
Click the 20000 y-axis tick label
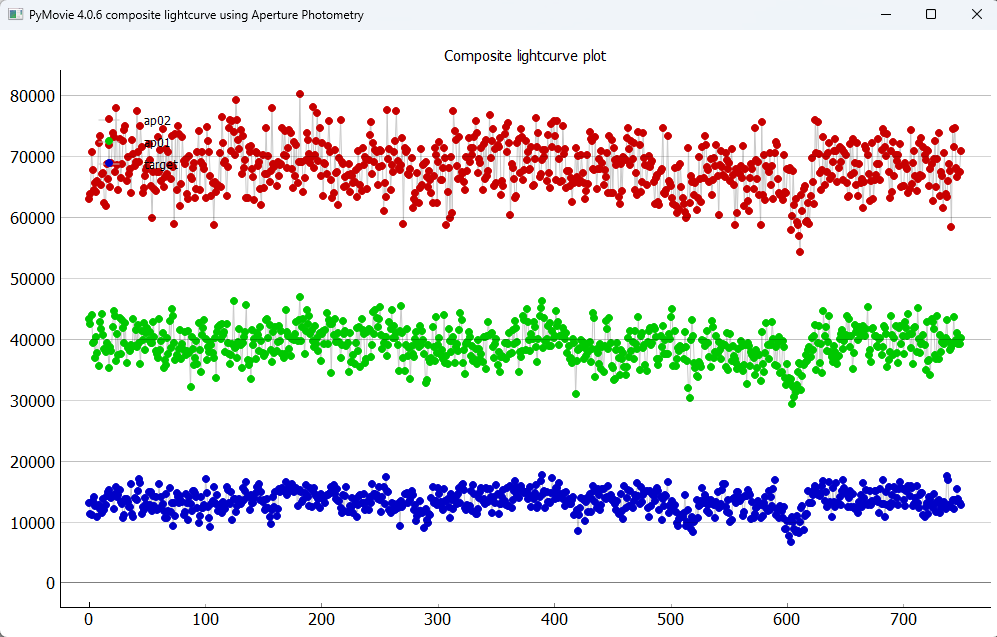point(32,462)
